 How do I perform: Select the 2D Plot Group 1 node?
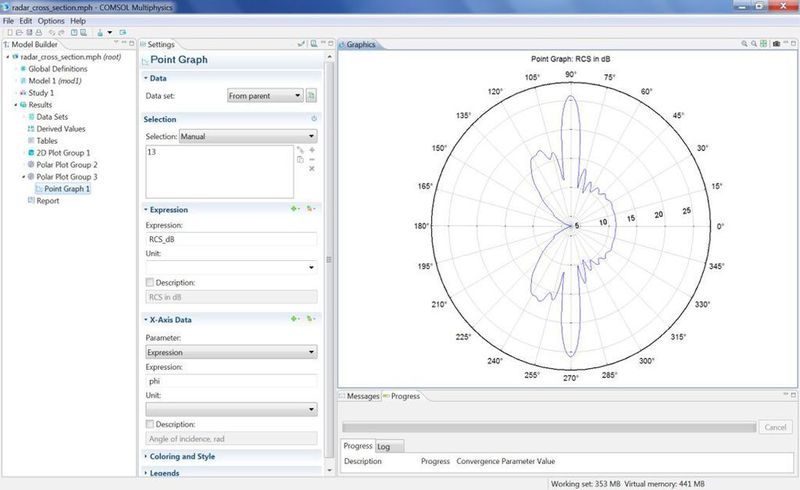click(63, 153)
